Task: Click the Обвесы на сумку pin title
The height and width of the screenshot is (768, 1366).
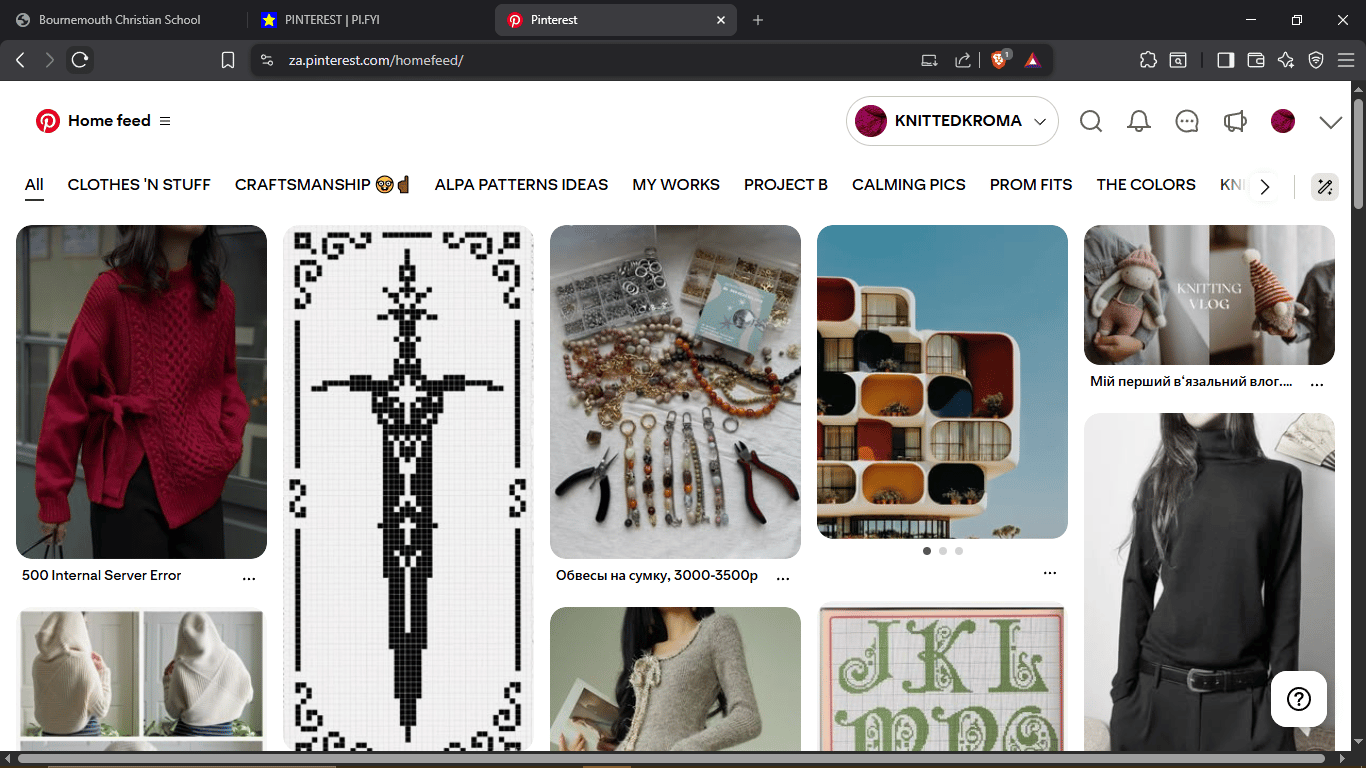Action: coord(657,576)
